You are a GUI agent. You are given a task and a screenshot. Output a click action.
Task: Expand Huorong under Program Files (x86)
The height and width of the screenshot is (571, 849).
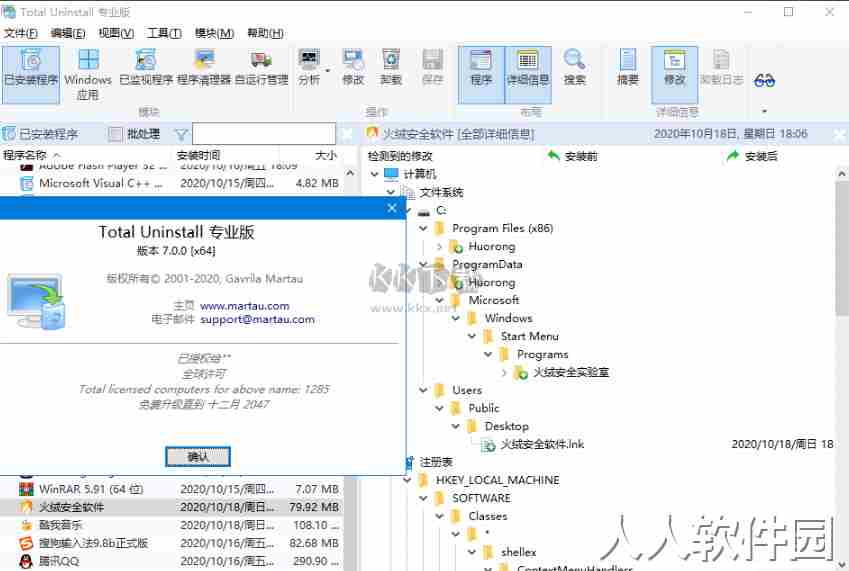439,247
